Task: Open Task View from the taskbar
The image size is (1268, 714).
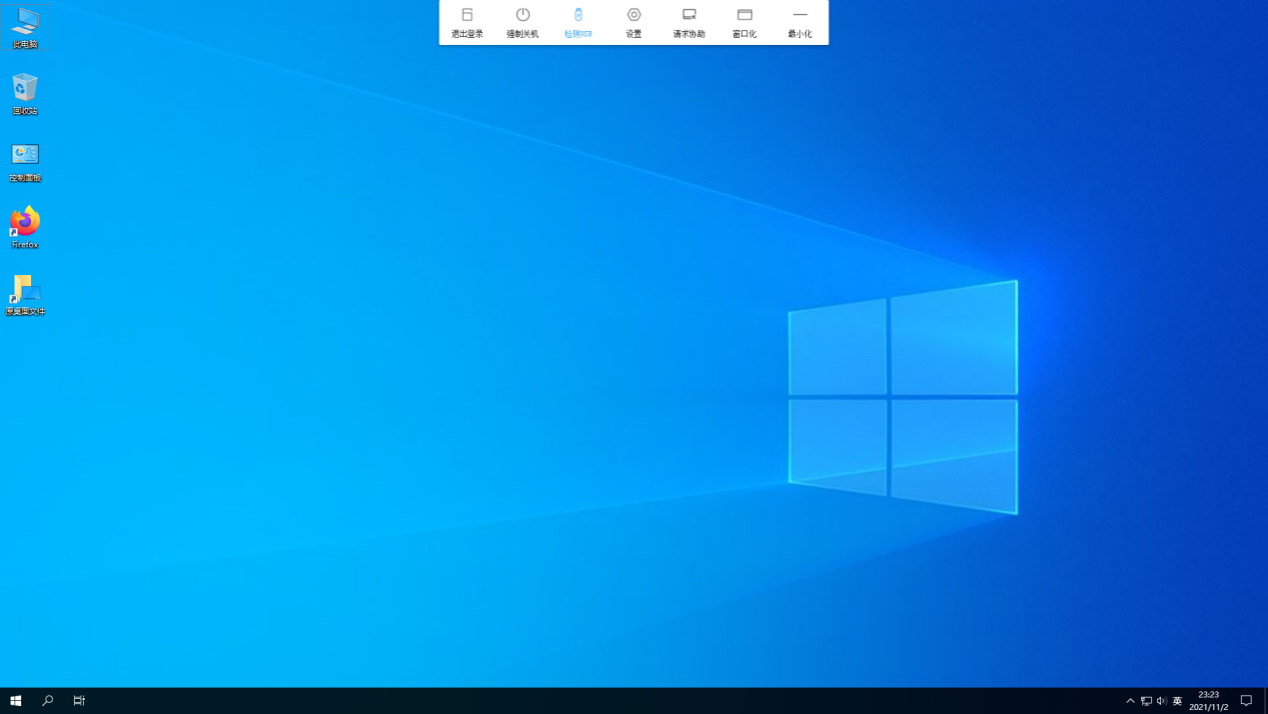Action: pos(79,701)
